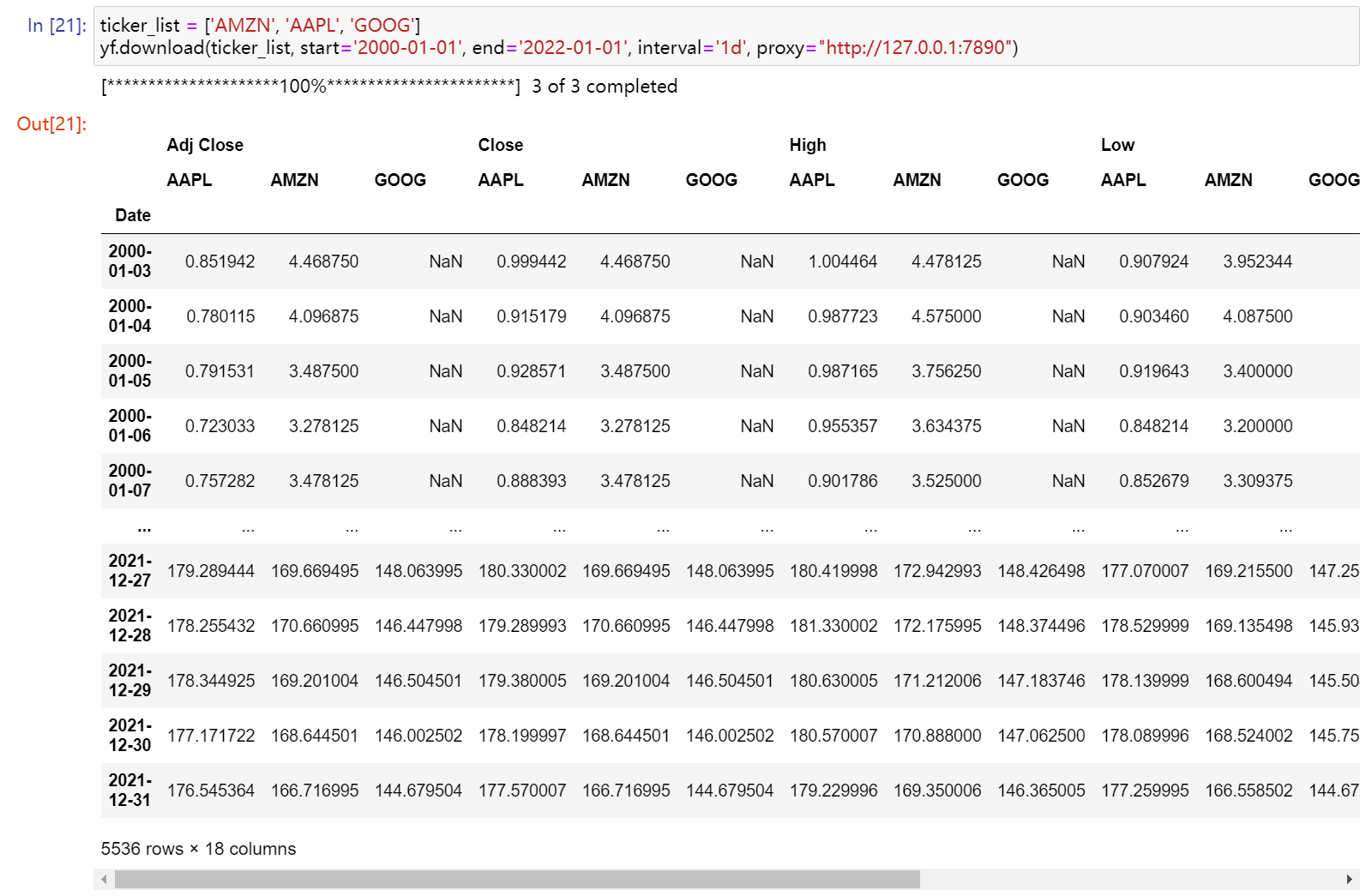Select the 2021-12-29 row index
Image resolution: width=1372 pixels, height=896 pixels.
(129, 680)
